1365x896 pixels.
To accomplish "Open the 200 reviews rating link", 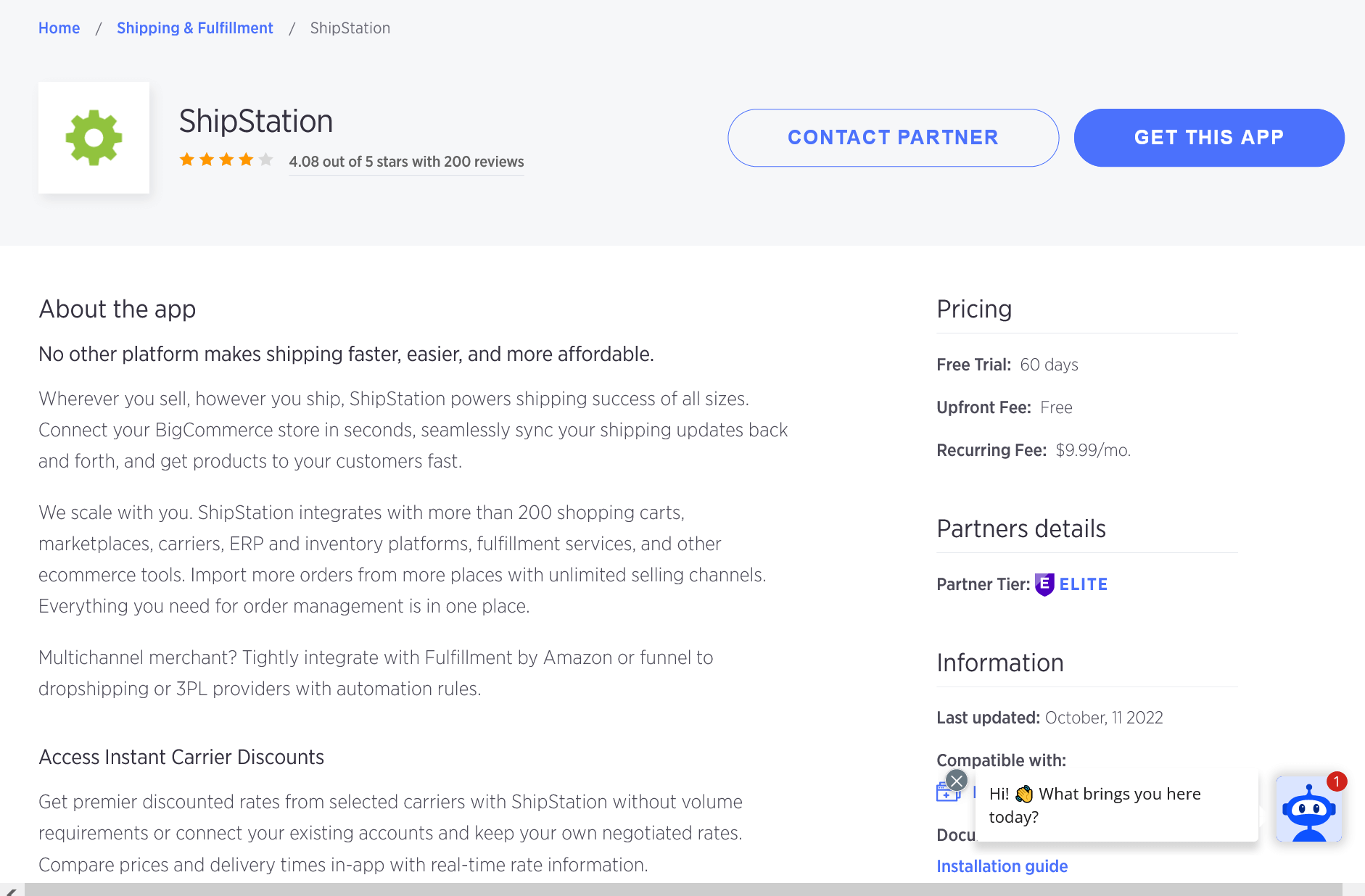I will 406,162.
